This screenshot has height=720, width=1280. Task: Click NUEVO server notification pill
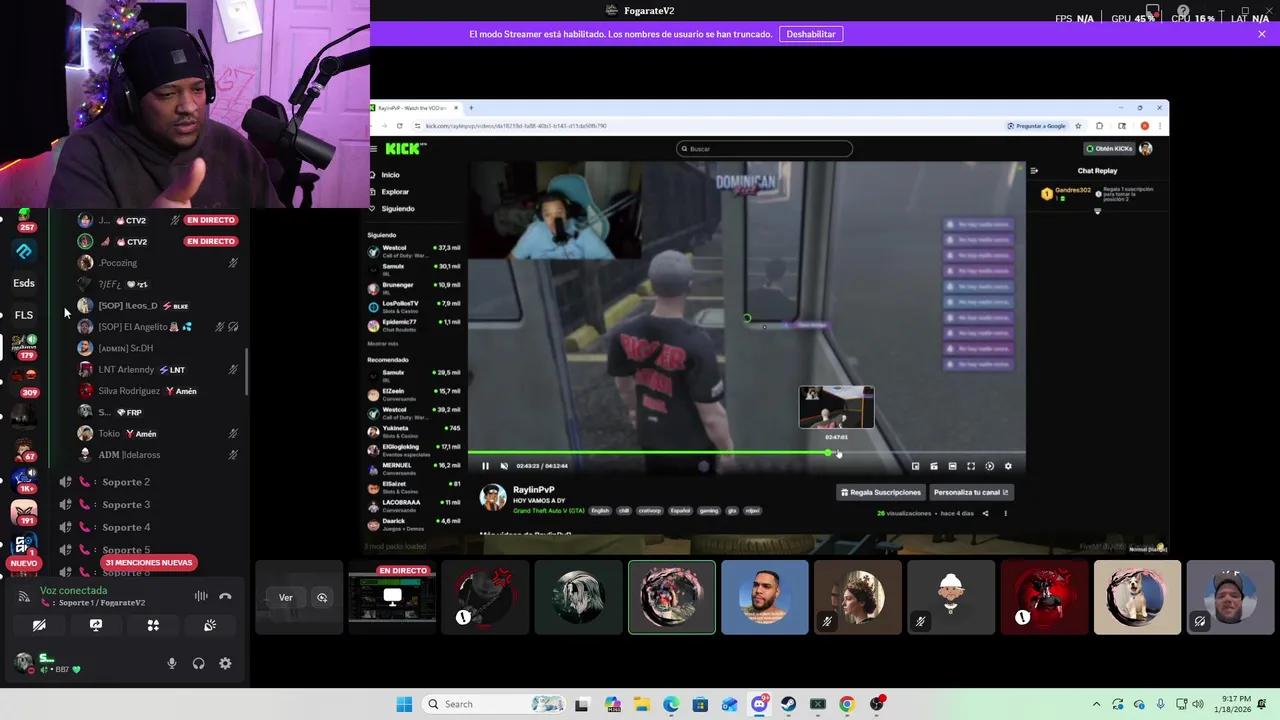click(24, 563)
